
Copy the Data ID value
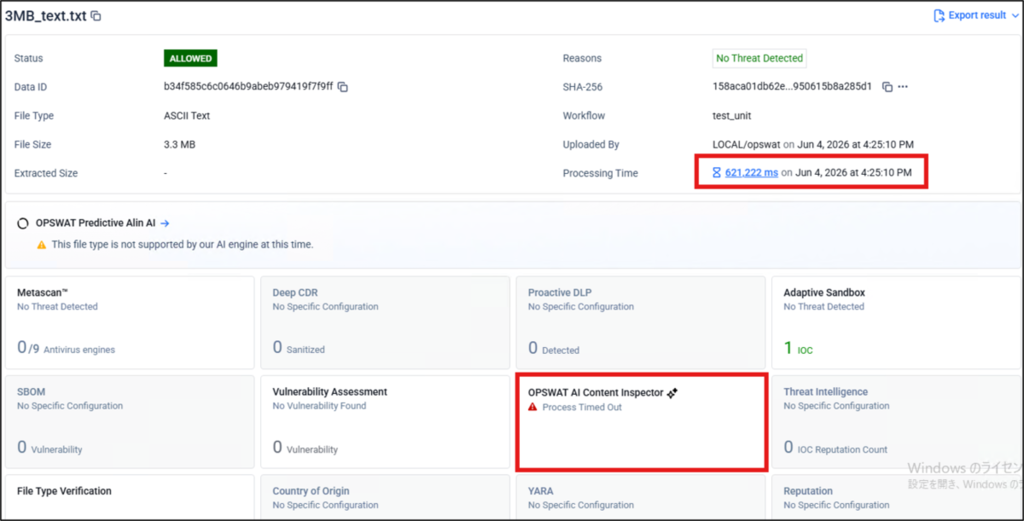coord(343,87)
